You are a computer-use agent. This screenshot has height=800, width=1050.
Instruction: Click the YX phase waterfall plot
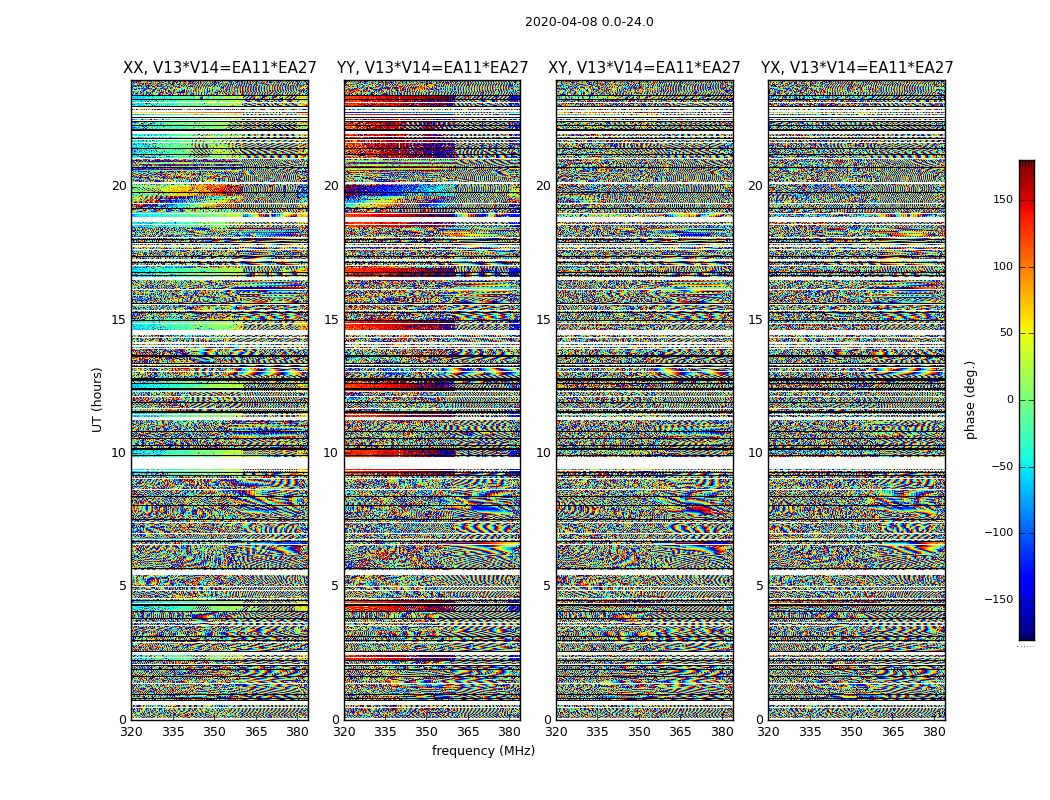pyautogui.click(x=857, y=400)
